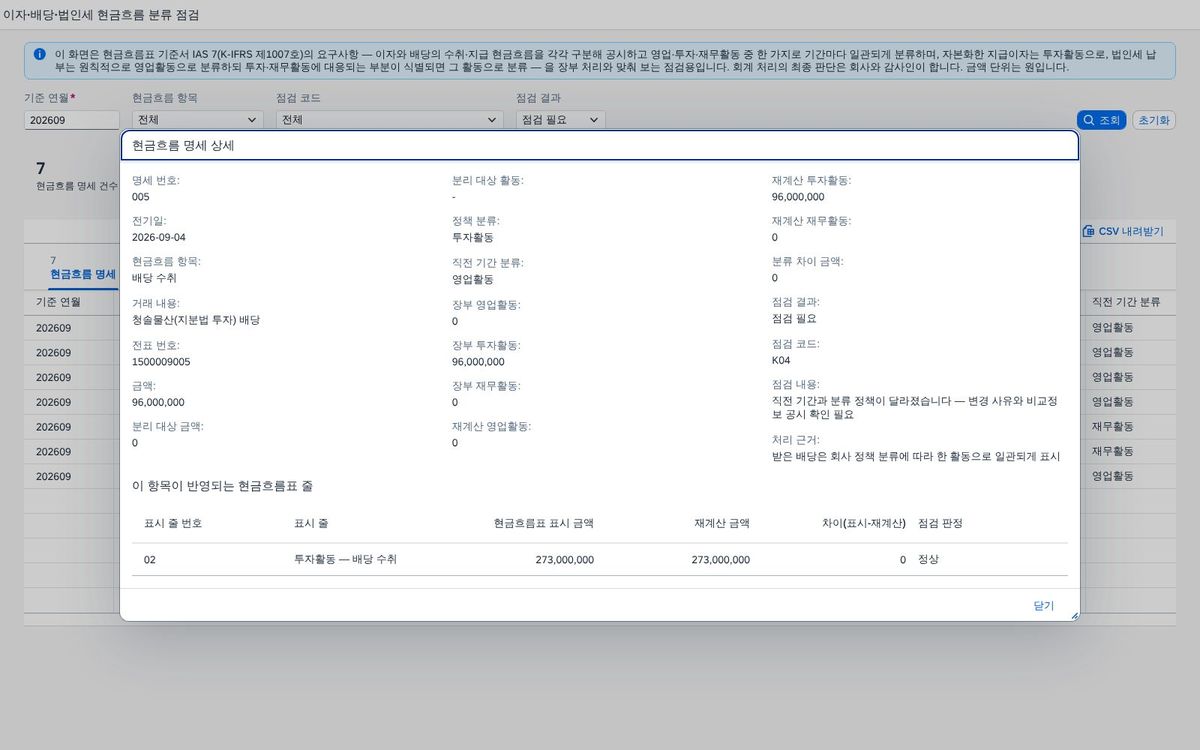1200x750 pixels.
Task: Click the 기준 연월 column header in background table
Action: 58,302
